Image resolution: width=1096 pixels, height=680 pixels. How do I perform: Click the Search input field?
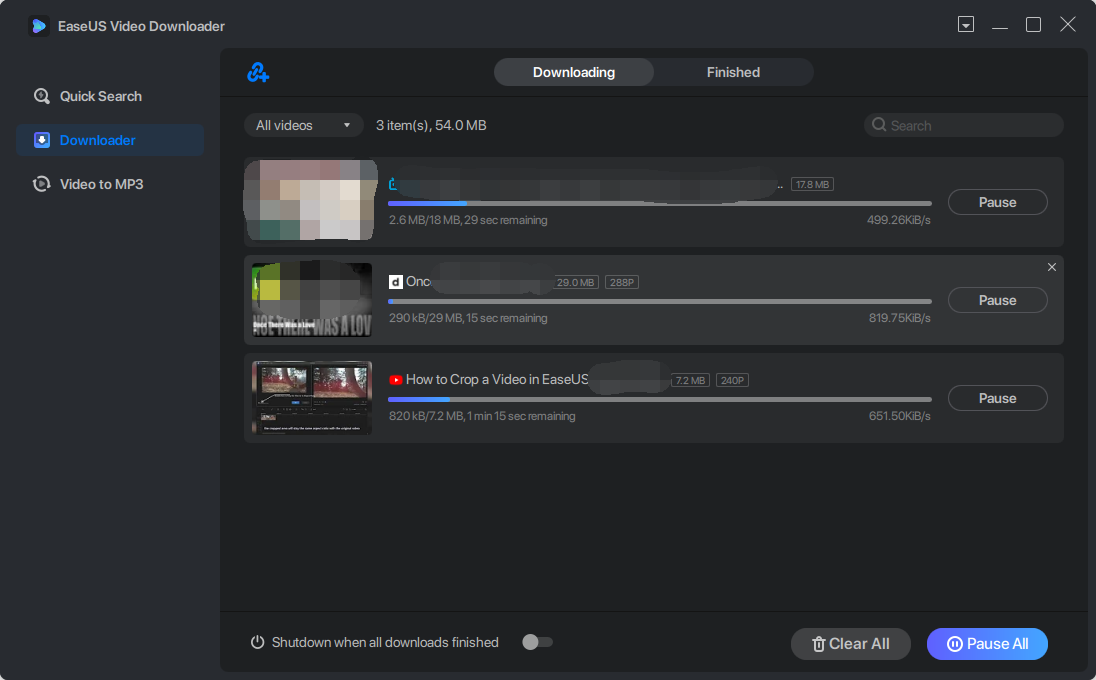[x=964, y=125]
